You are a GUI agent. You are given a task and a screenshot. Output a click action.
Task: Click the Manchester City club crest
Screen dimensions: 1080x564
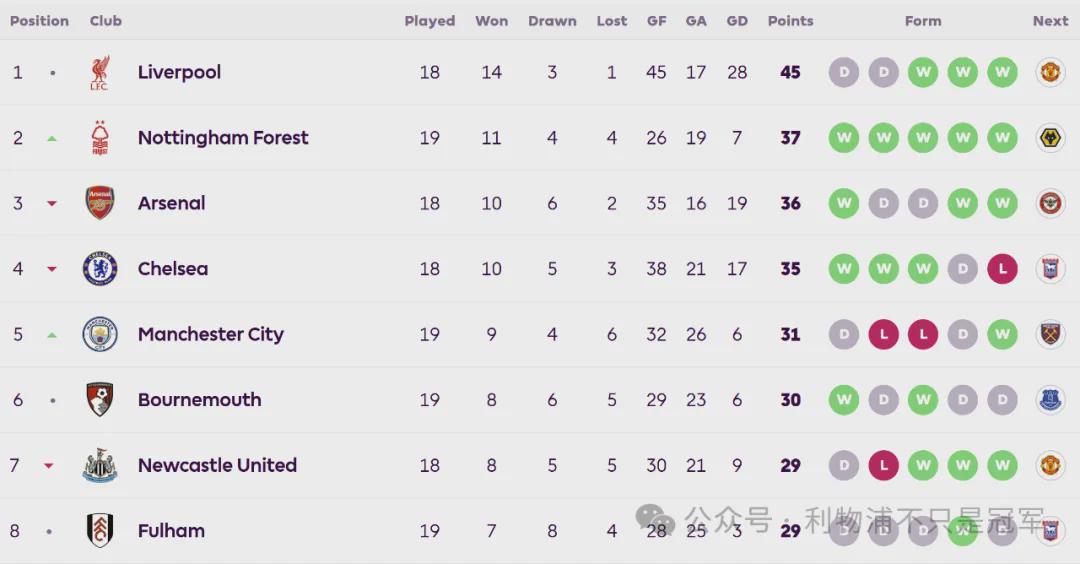100,334
